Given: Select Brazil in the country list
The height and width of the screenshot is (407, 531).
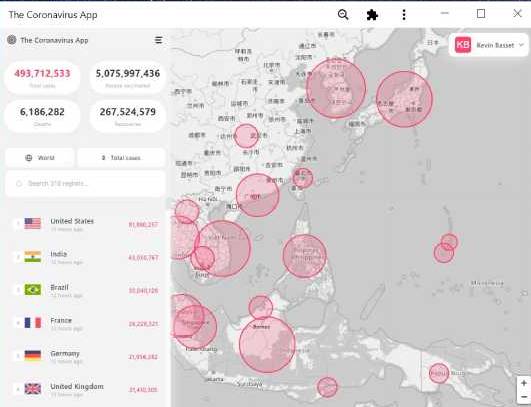Looking at the screenshot, I should click(85, 290).
